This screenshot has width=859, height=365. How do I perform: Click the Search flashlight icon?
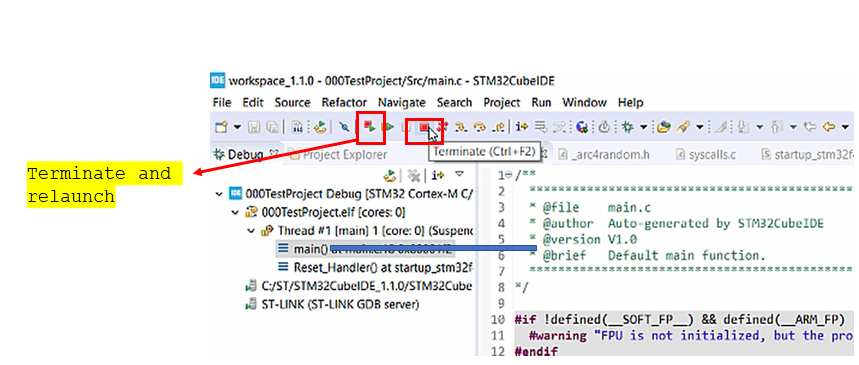683,127
